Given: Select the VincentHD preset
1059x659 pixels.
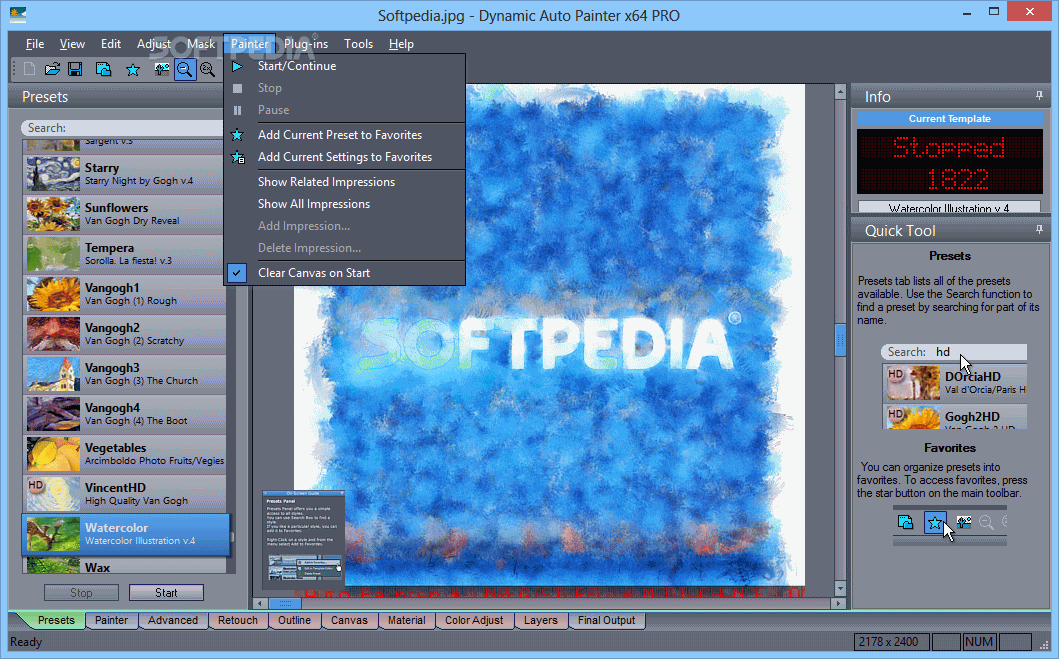Looking at the screenshot, I should point(125,493).
